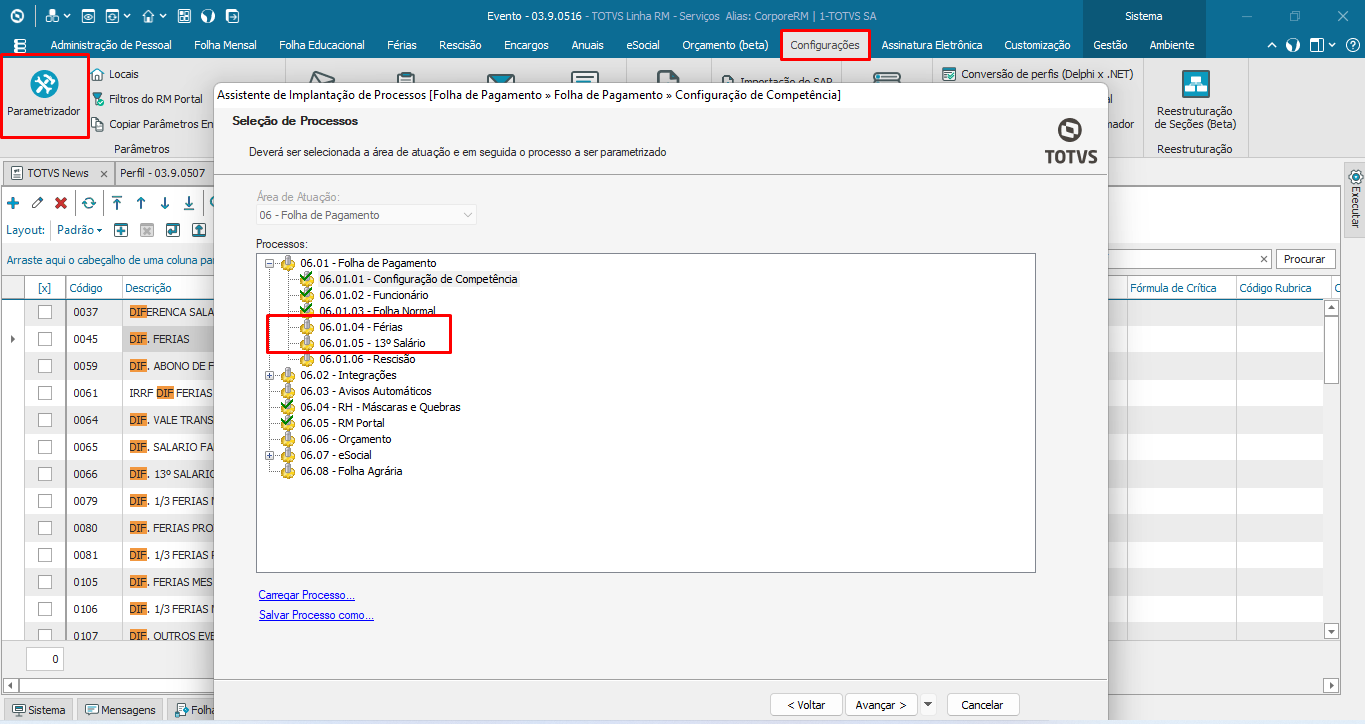1365x724 pixels.
Task: Click Filtros do RM Portal ribbon item
Action: tap(147, 99)
